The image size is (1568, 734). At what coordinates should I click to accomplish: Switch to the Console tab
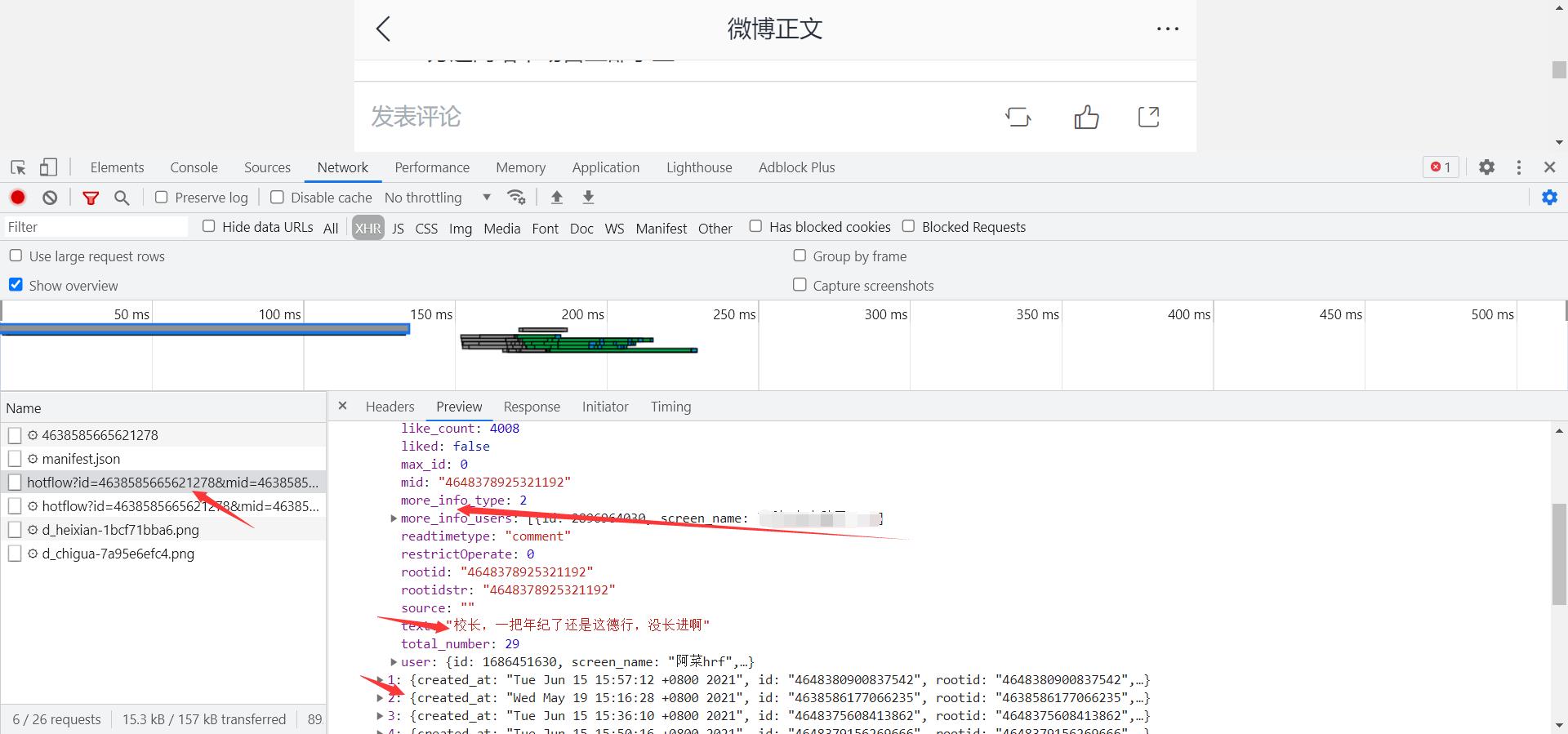point(194,167)
